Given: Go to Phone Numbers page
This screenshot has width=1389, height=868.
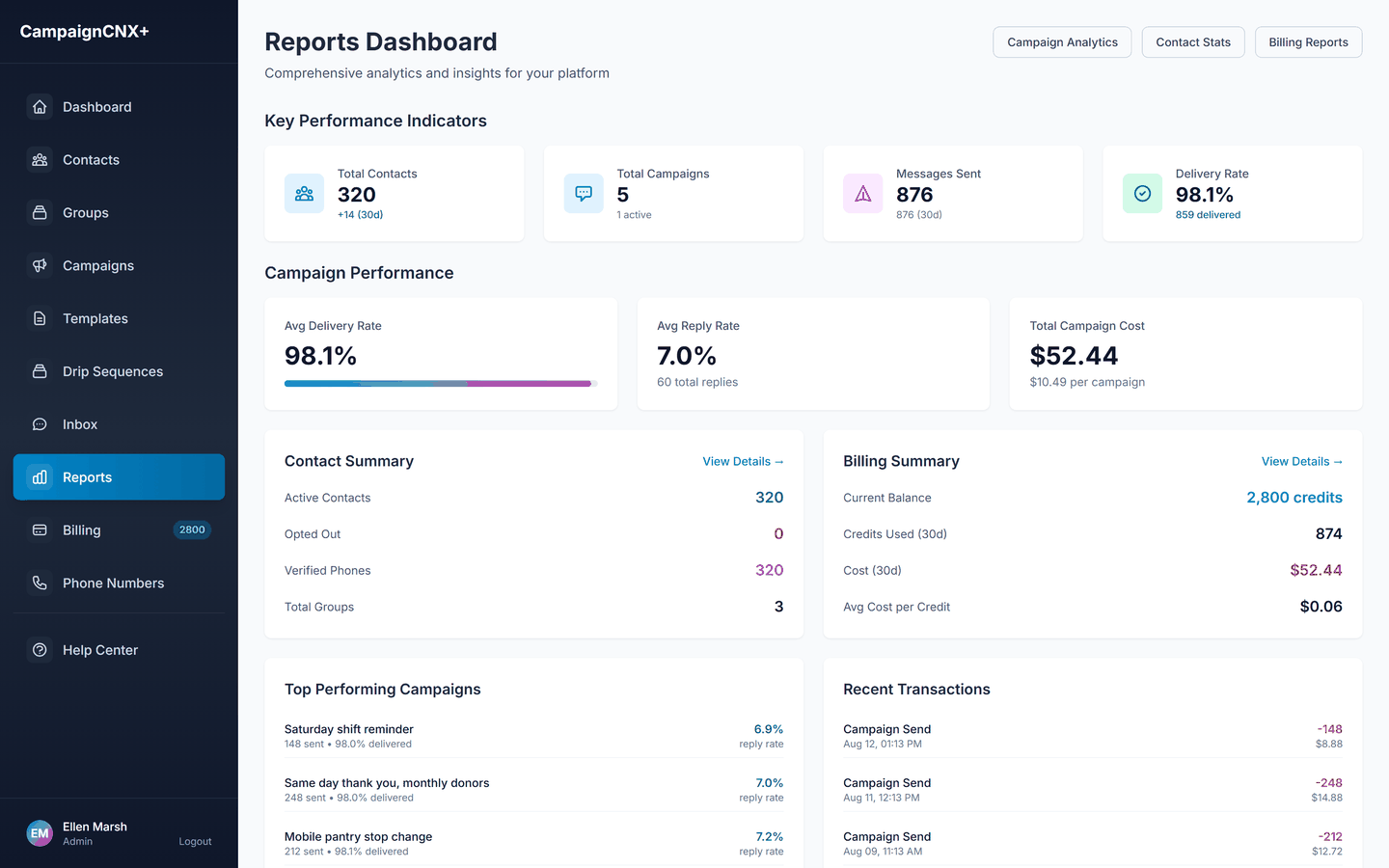Looking at the screenshot, I should point(119,583).
